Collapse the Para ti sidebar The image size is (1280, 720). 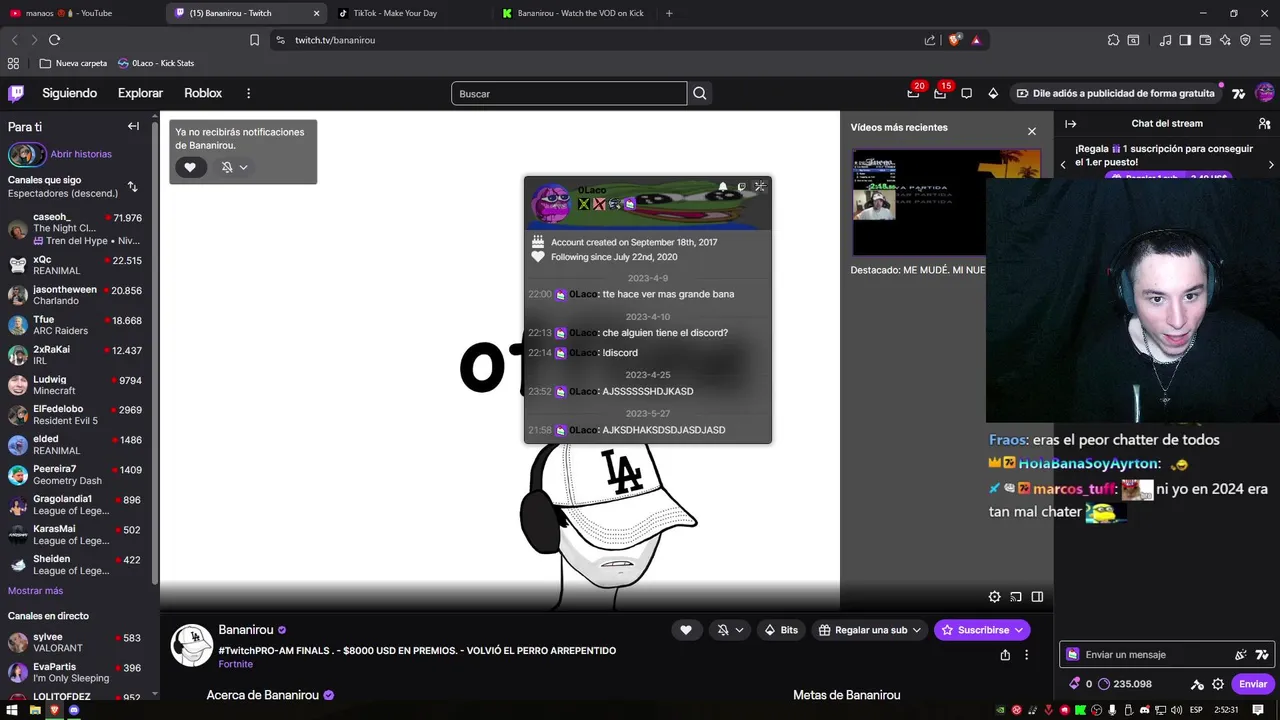[x=133, y=126]
